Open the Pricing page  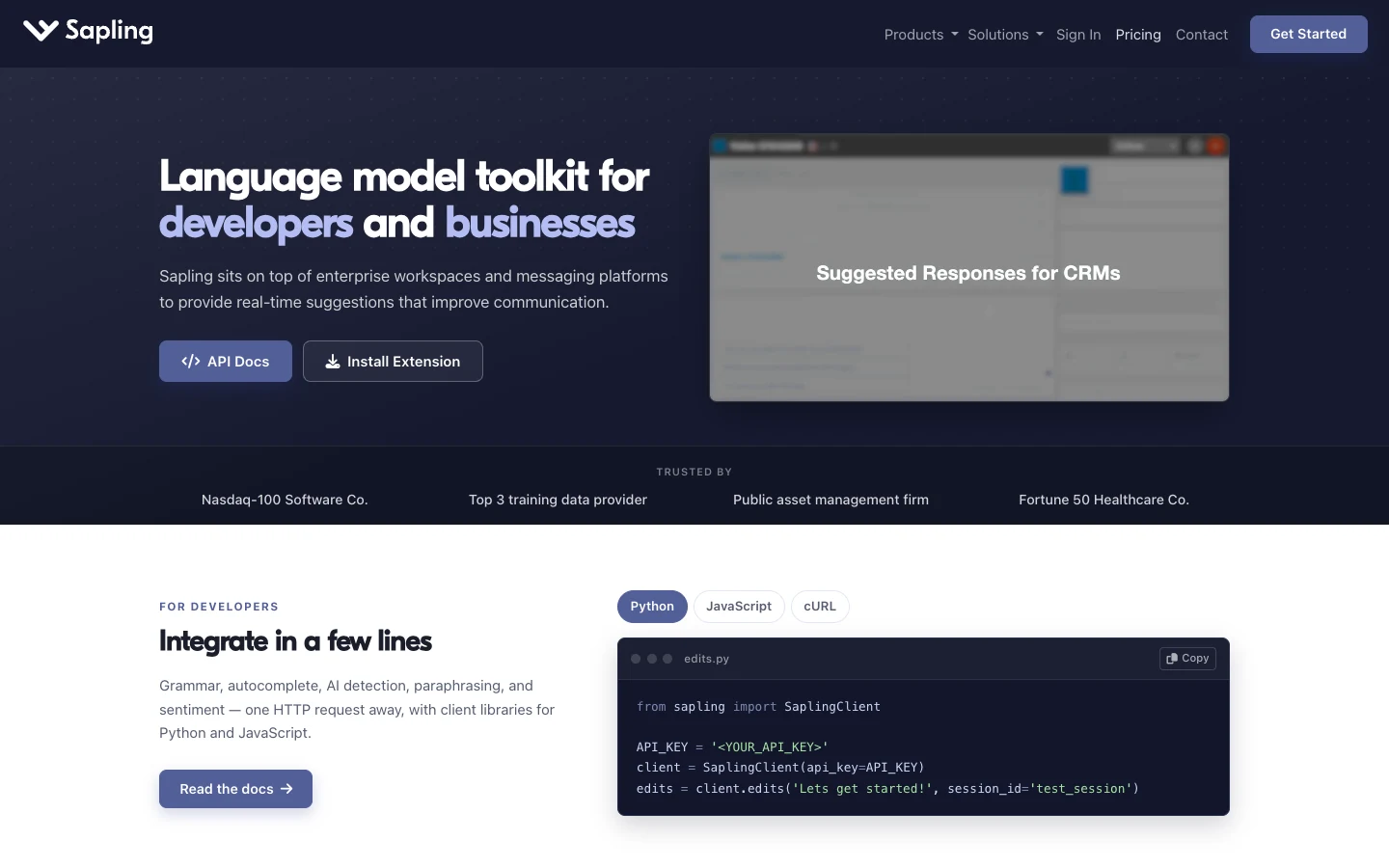point(1138,35)
